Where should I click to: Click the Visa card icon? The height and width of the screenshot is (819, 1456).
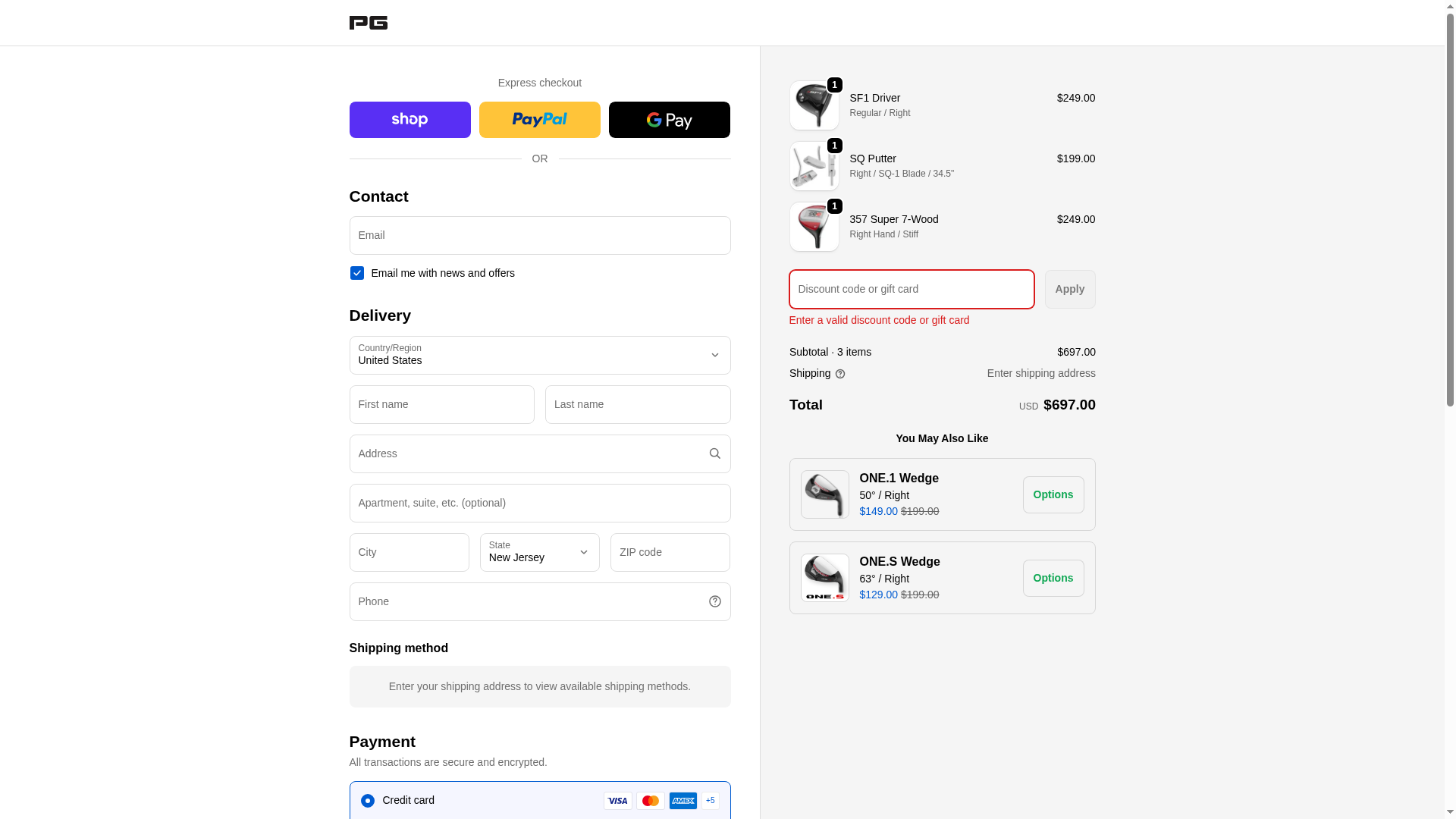point(617,801)
